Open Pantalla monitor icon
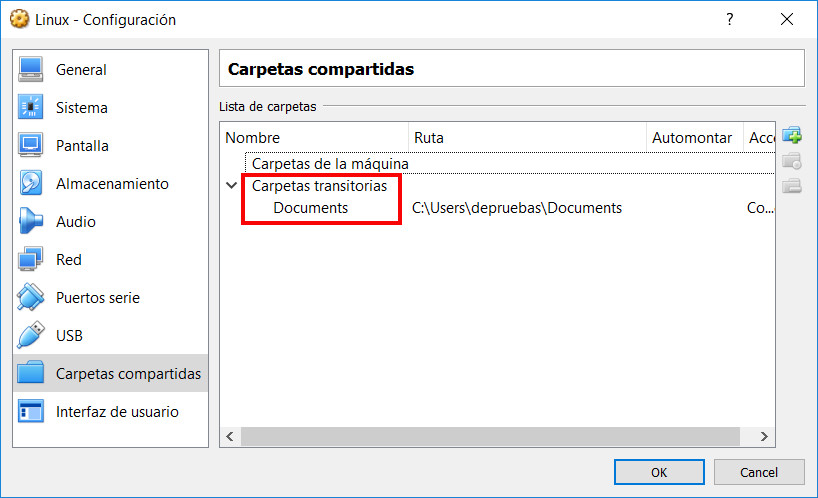 coord(30,145)
